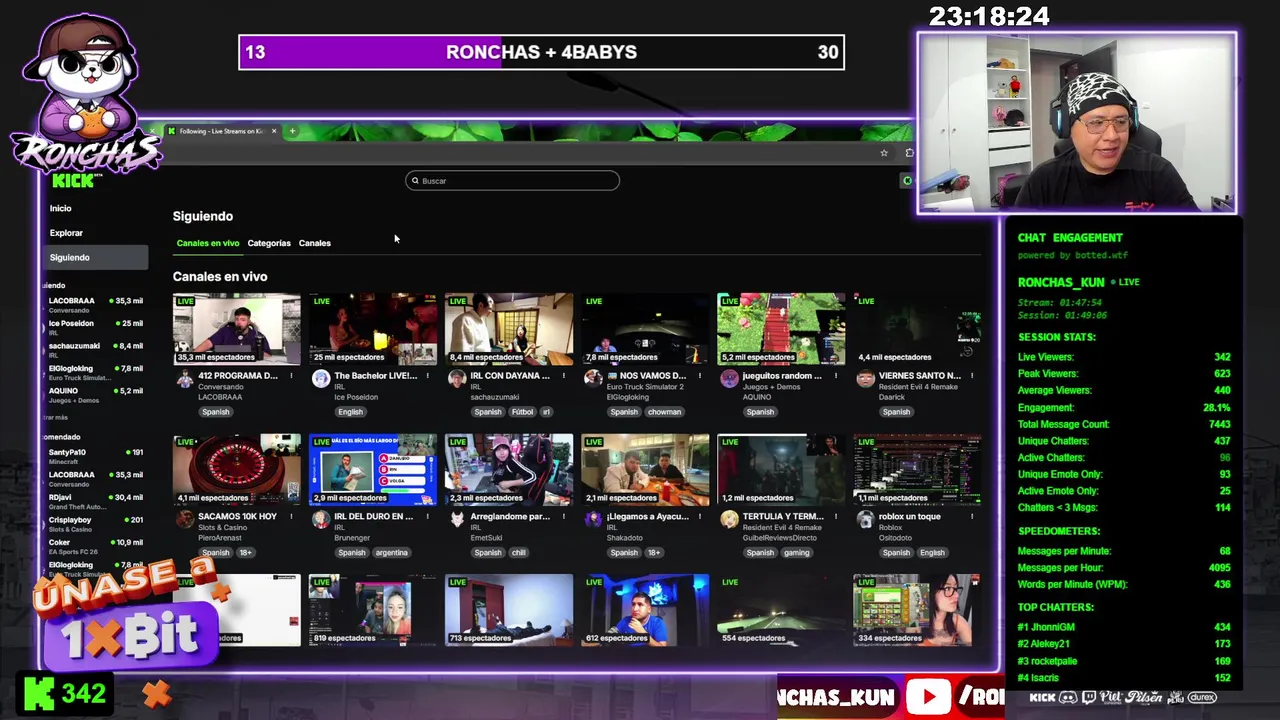This screenshot has height=720, width=1280.
Task: Open three-dot menu for VIERNES SANTO N... stream
Action: tap(971, 376)
